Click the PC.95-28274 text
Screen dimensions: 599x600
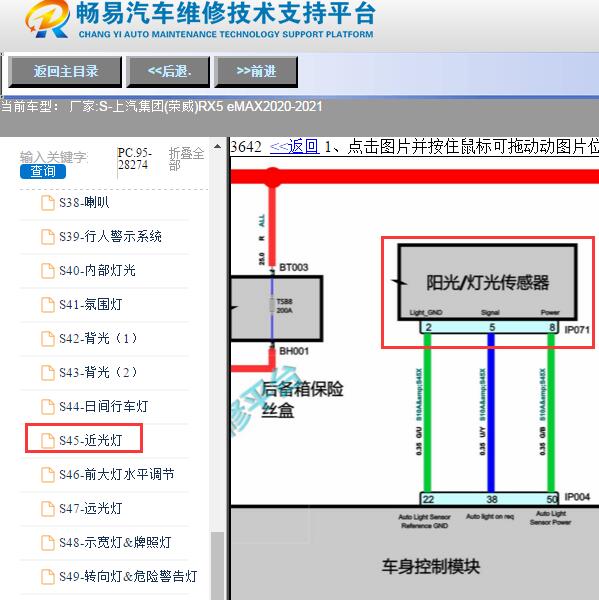(134, 159)
